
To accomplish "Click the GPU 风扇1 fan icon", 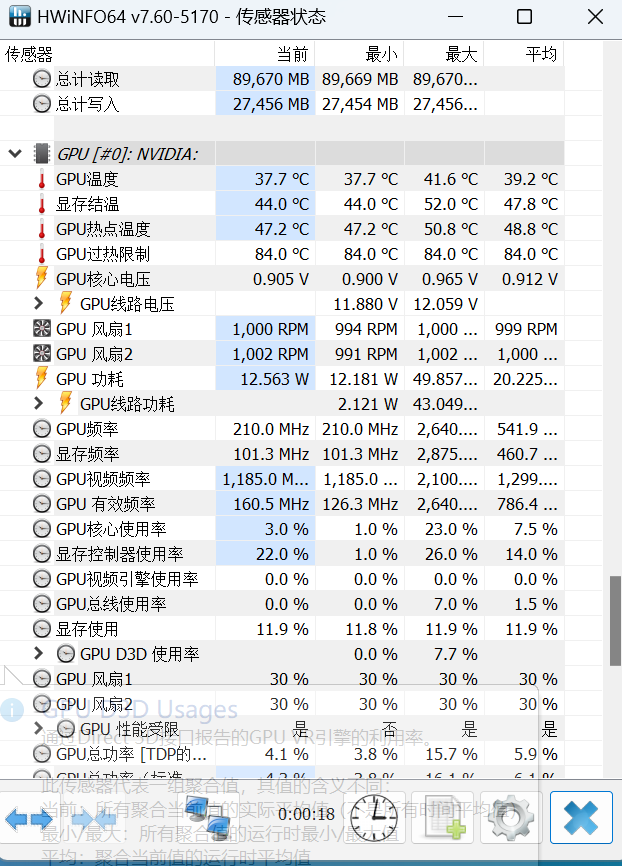I will tap(42, 328).
